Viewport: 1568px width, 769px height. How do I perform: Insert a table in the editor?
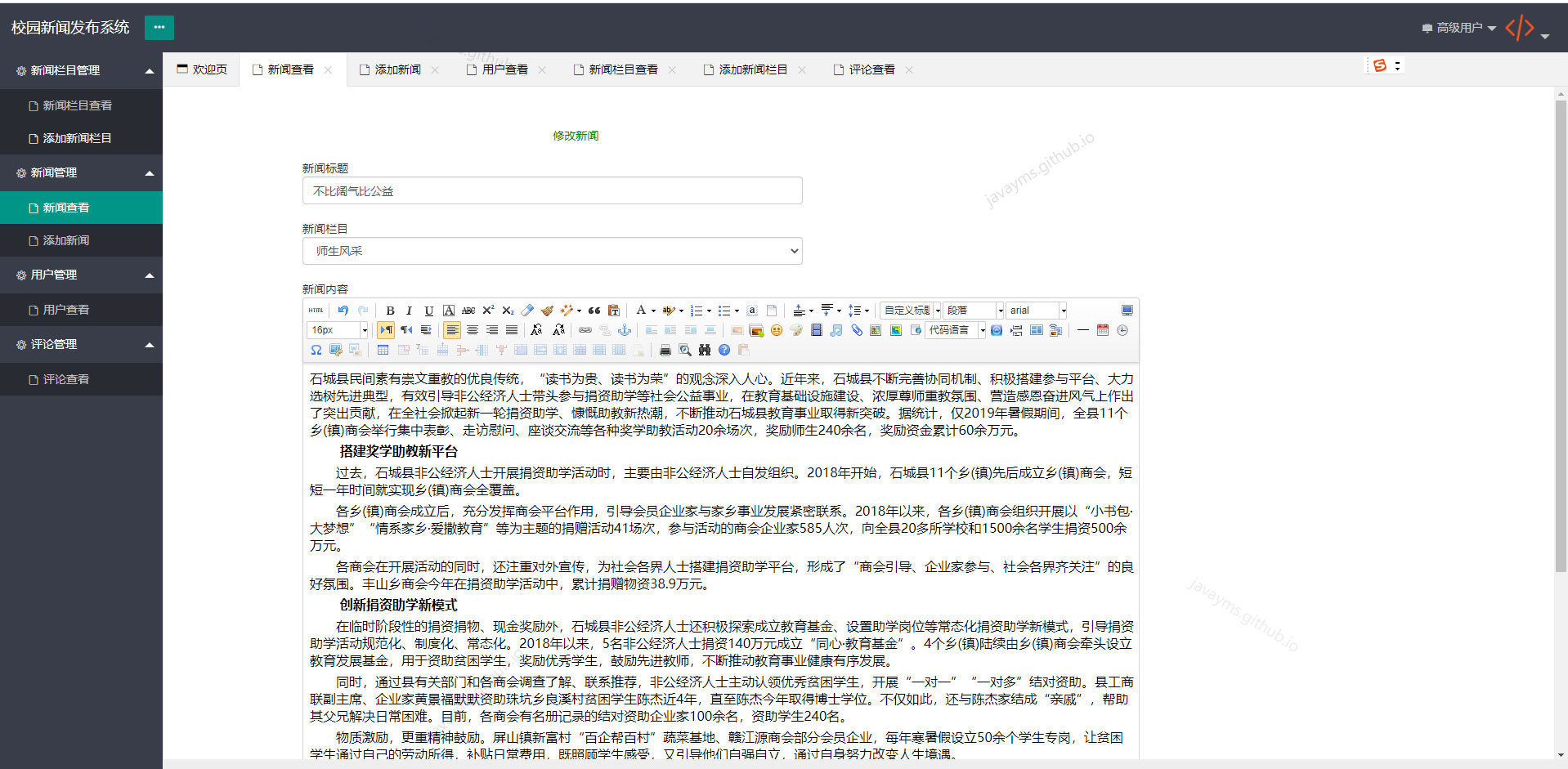click(383, 350)
